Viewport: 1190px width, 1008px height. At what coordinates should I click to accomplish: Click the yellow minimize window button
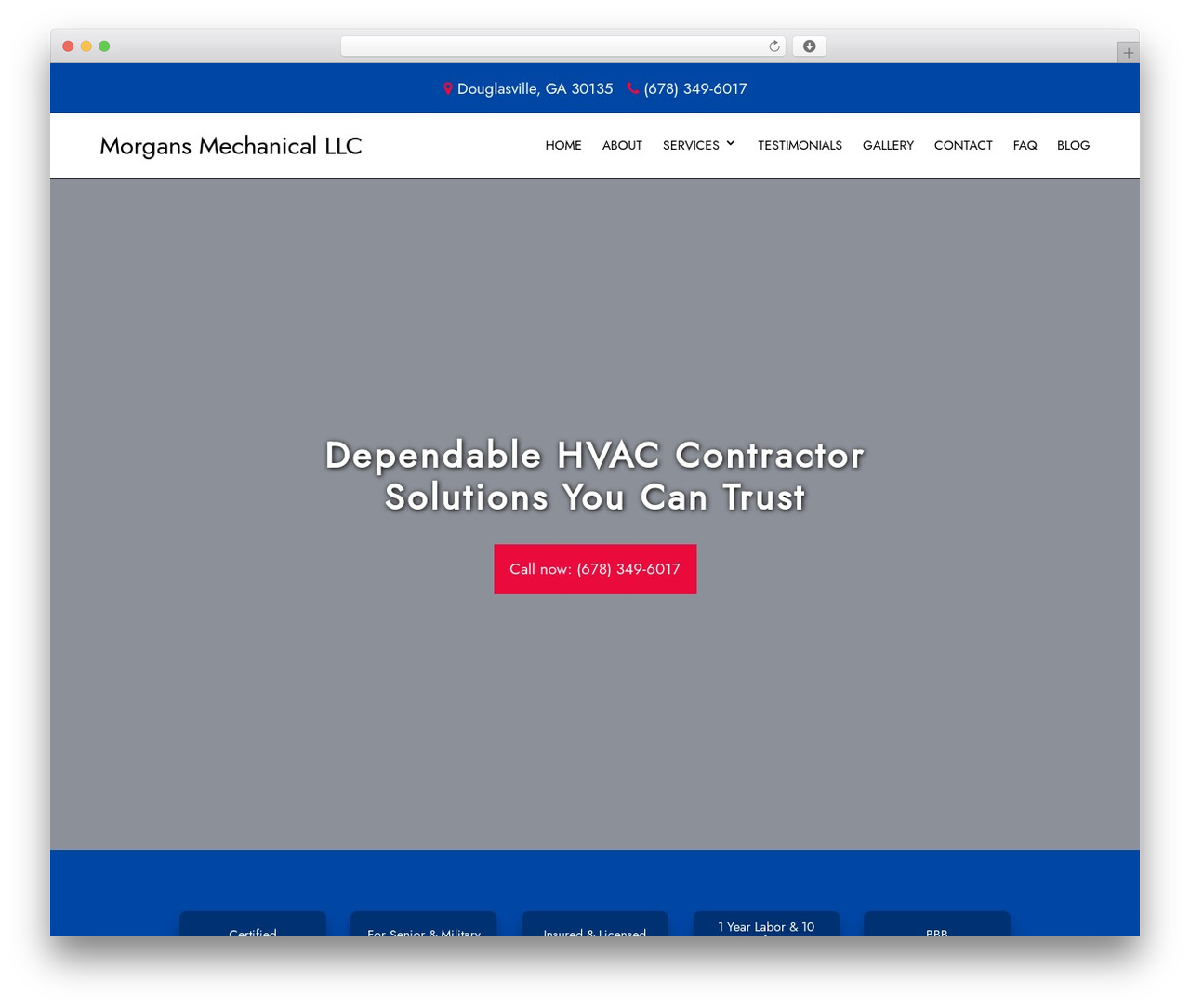86,46
